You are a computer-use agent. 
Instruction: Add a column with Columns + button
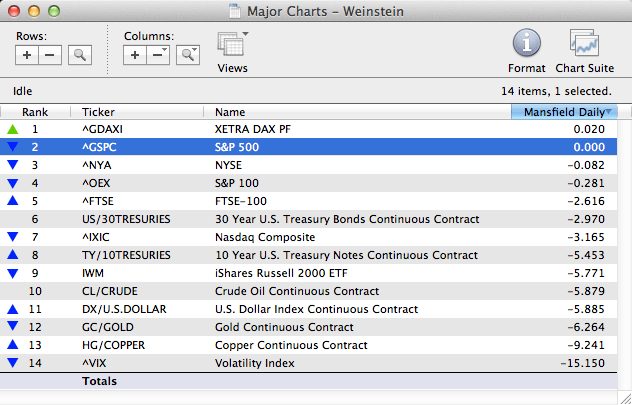pyautogui.click(x=136, y=55)
